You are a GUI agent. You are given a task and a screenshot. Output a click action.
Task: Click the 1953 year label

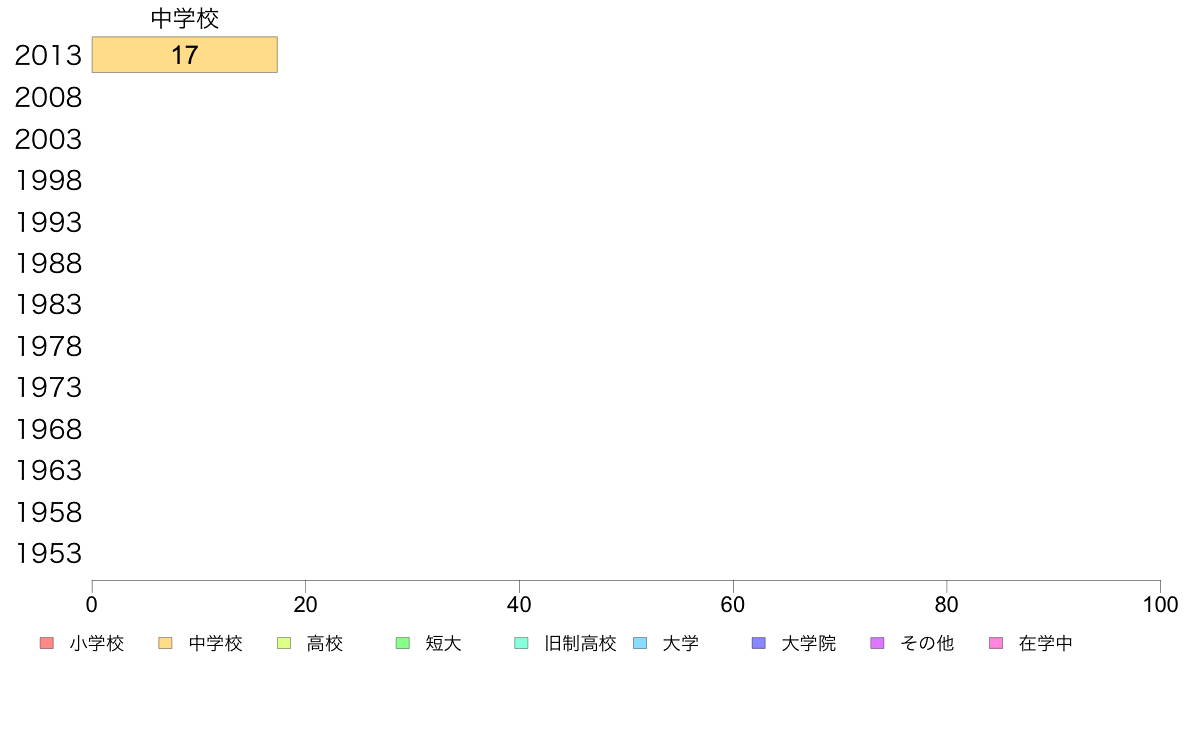[x=48, y=553]
